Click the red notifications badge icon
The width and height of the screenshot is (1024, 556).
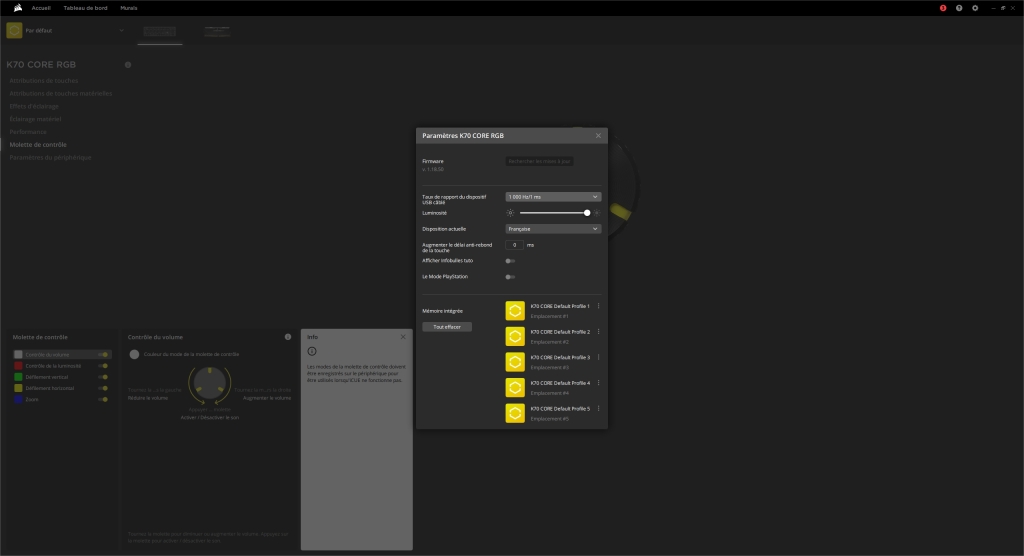pyautogui.click(x=942, y=8)
